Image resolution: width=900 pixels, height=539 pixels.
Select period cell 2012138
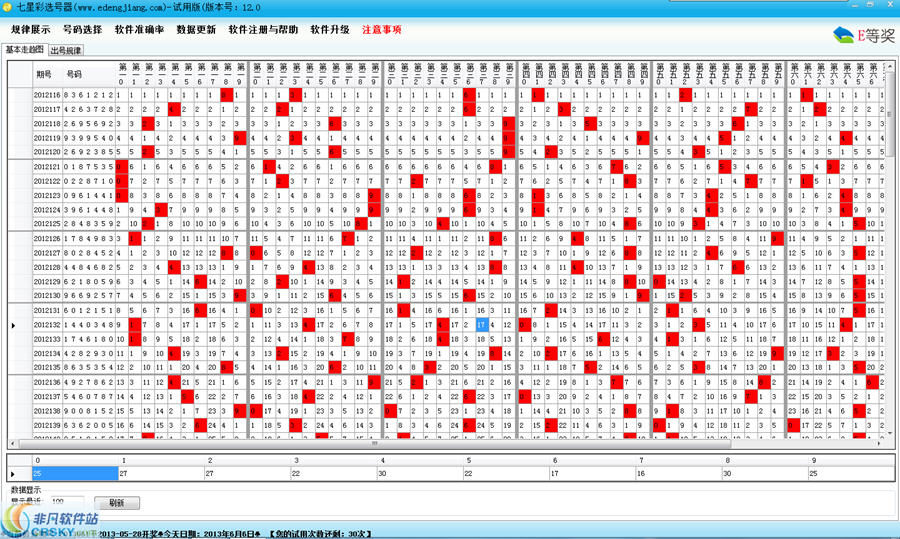click(47, 411)
